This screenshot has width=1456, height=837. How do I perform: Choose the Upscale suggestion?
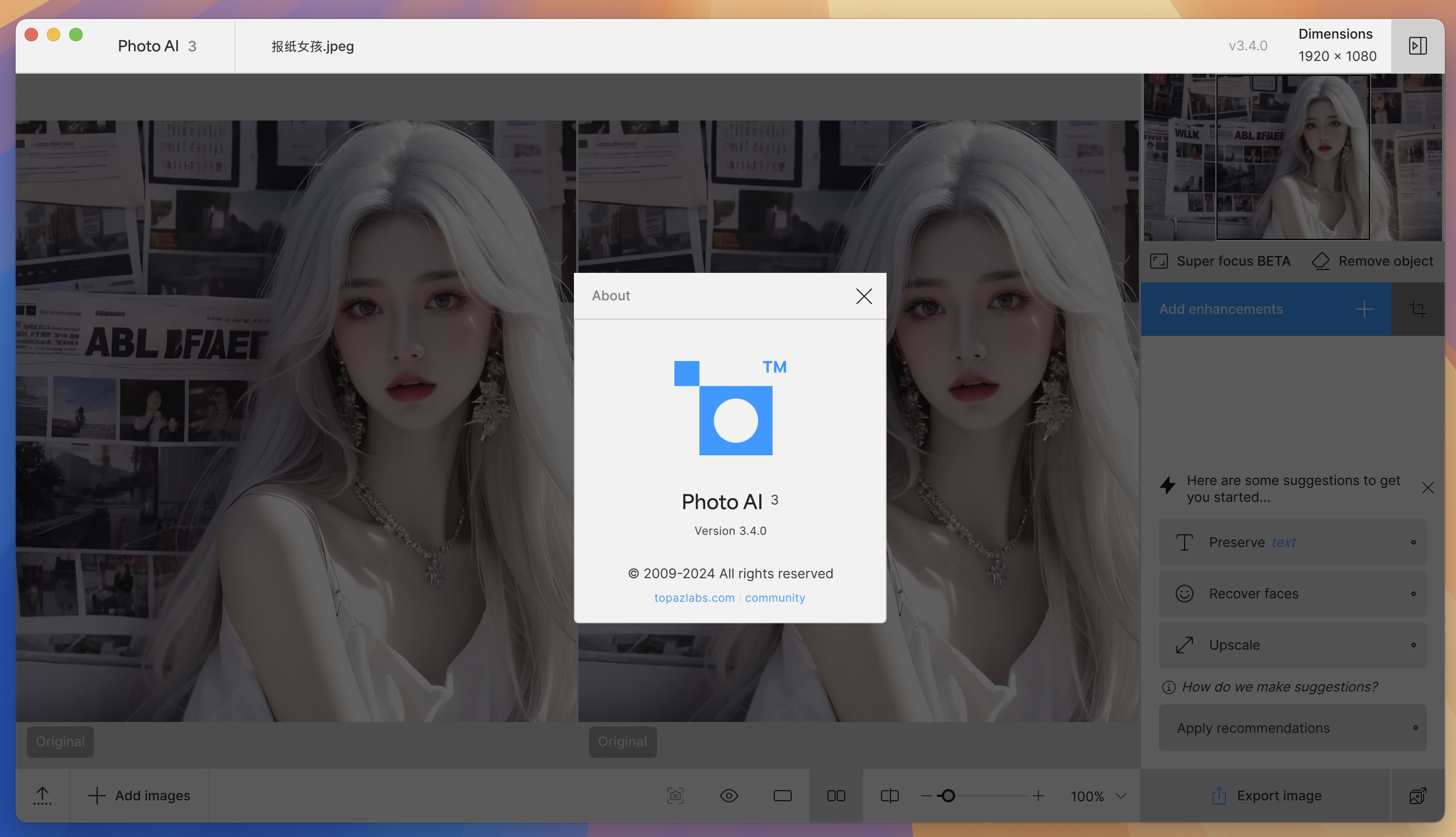tap(1292, 645)
